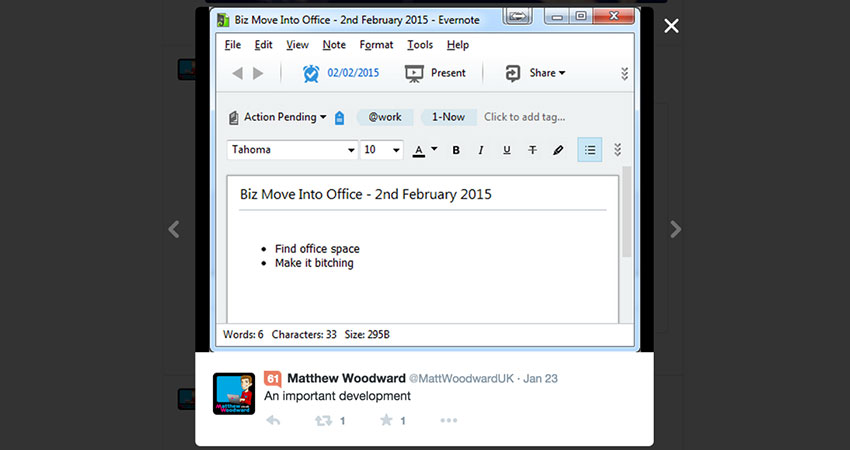Open the Tahoma font family dropdown
This screenshot has width=850, height=450.
tap(292, 150)
